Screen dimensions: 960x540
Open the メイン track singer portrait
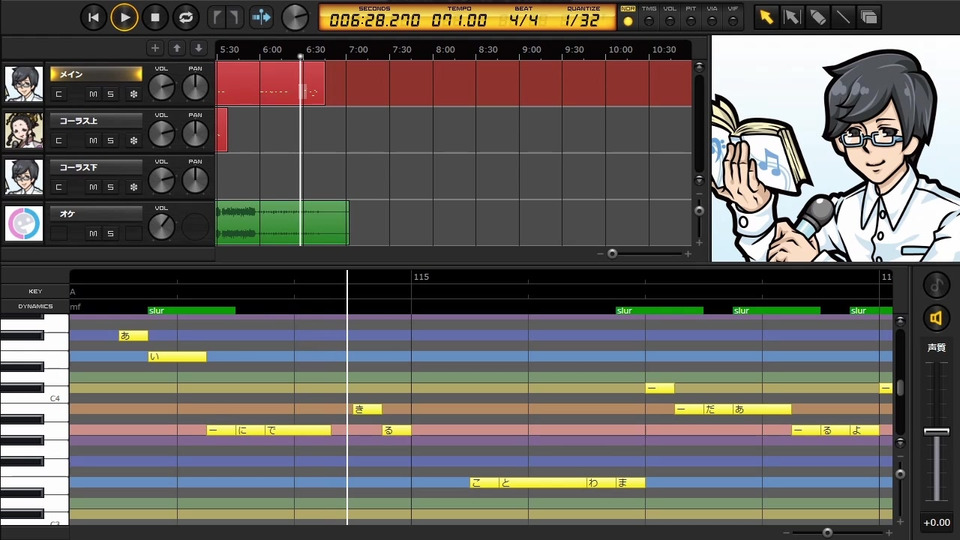24,84
